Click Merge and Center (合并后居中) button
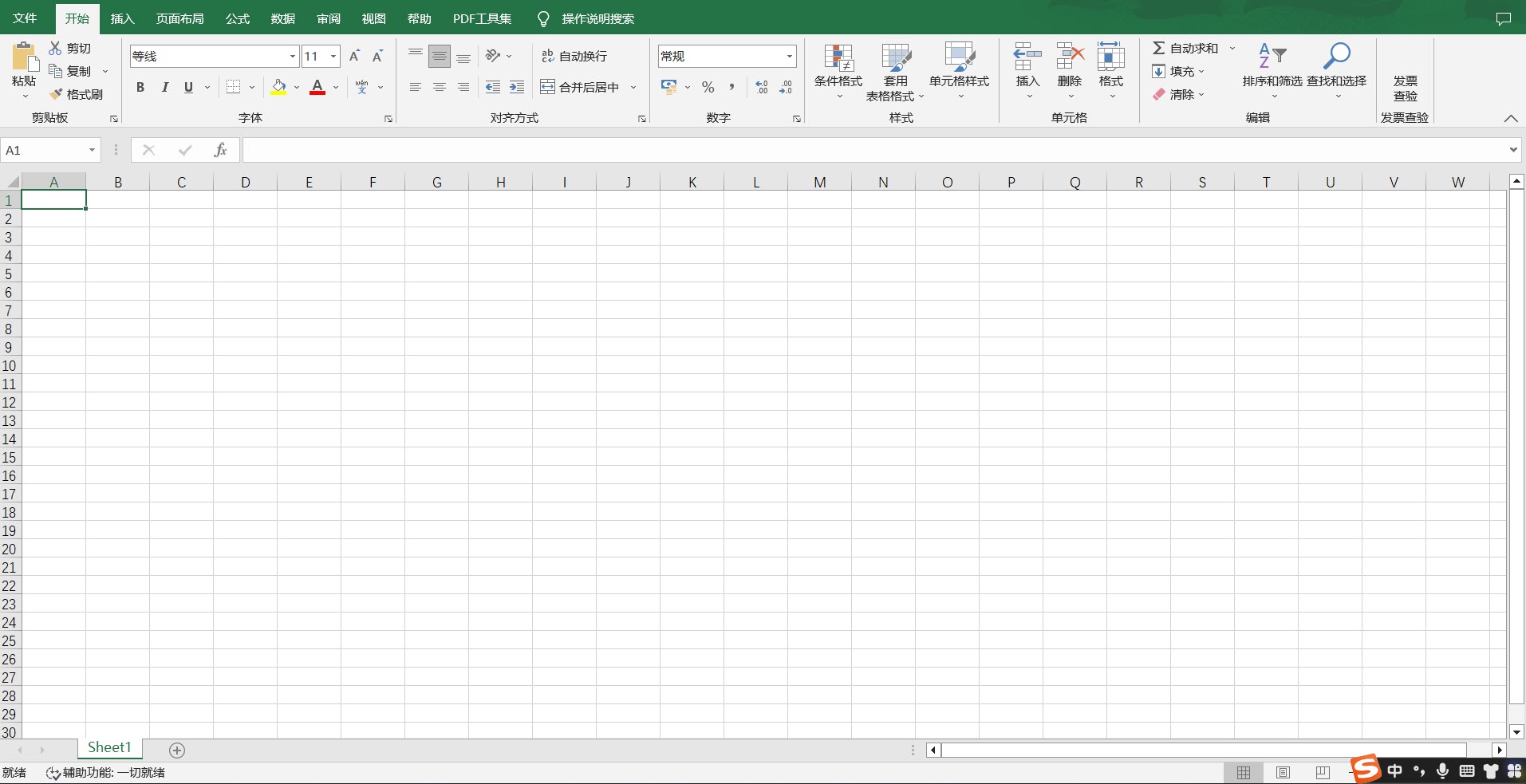 [580, 87]
